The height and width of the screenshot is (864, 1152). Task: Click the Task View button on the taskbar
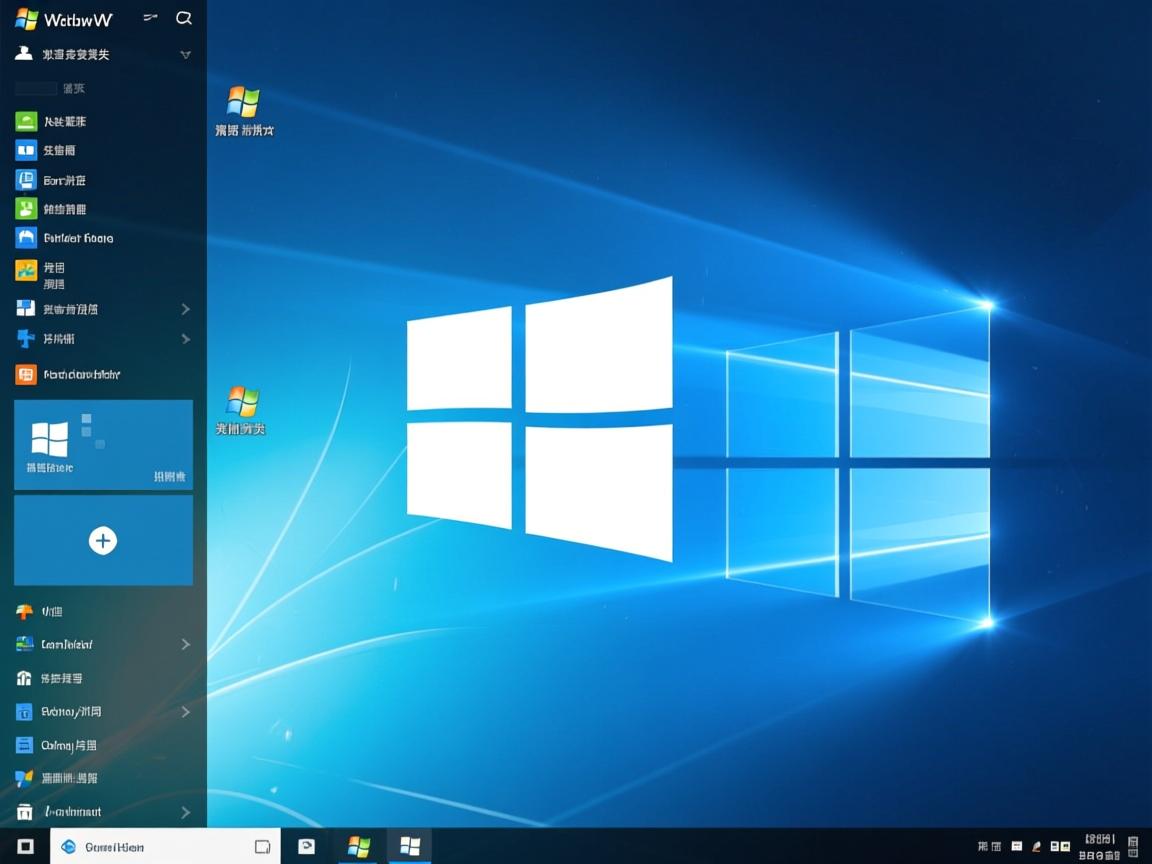263,846
